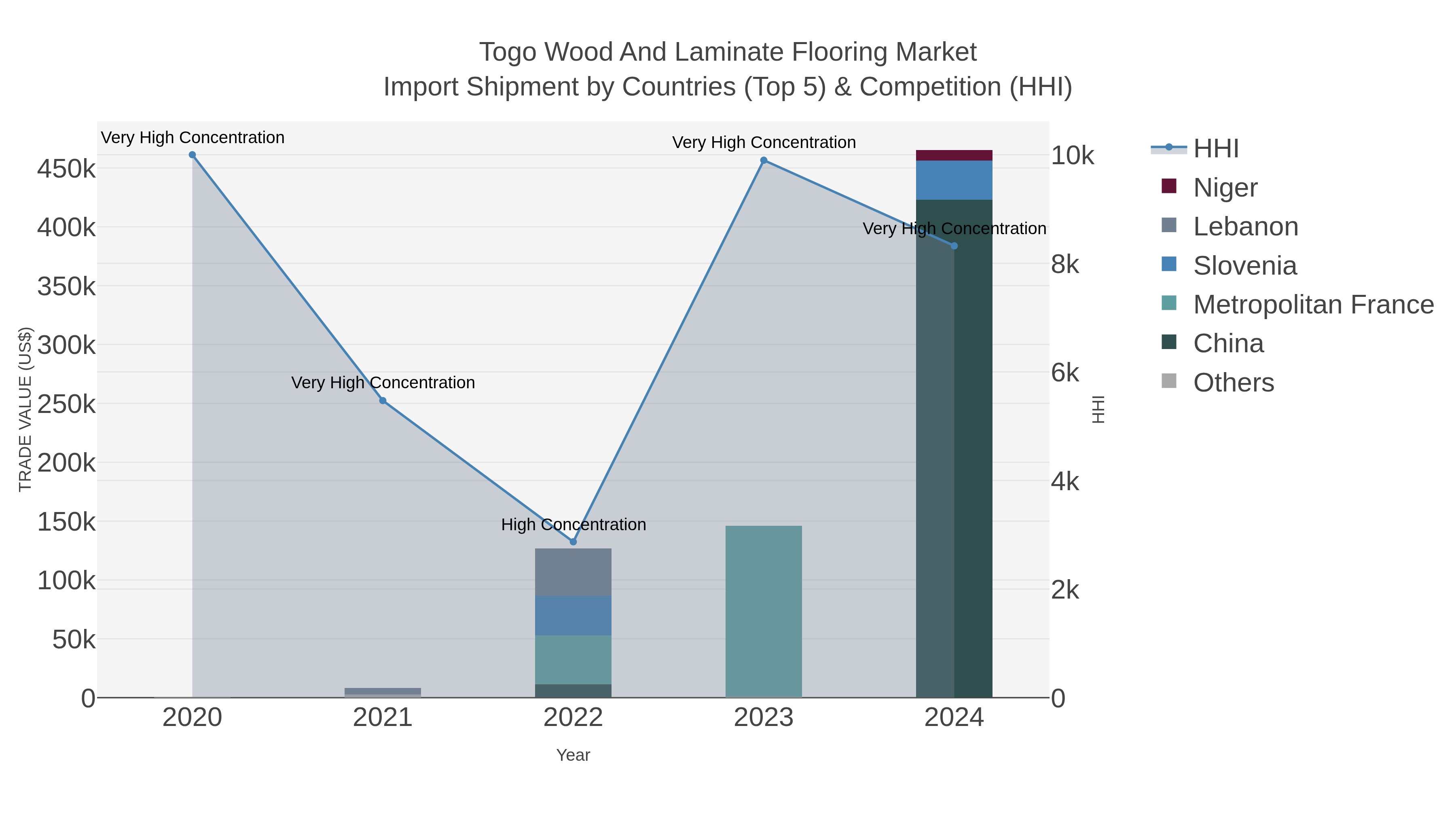Click the 2023 x-axis tick label
The image size is (1456, 819).
[764, 718]
